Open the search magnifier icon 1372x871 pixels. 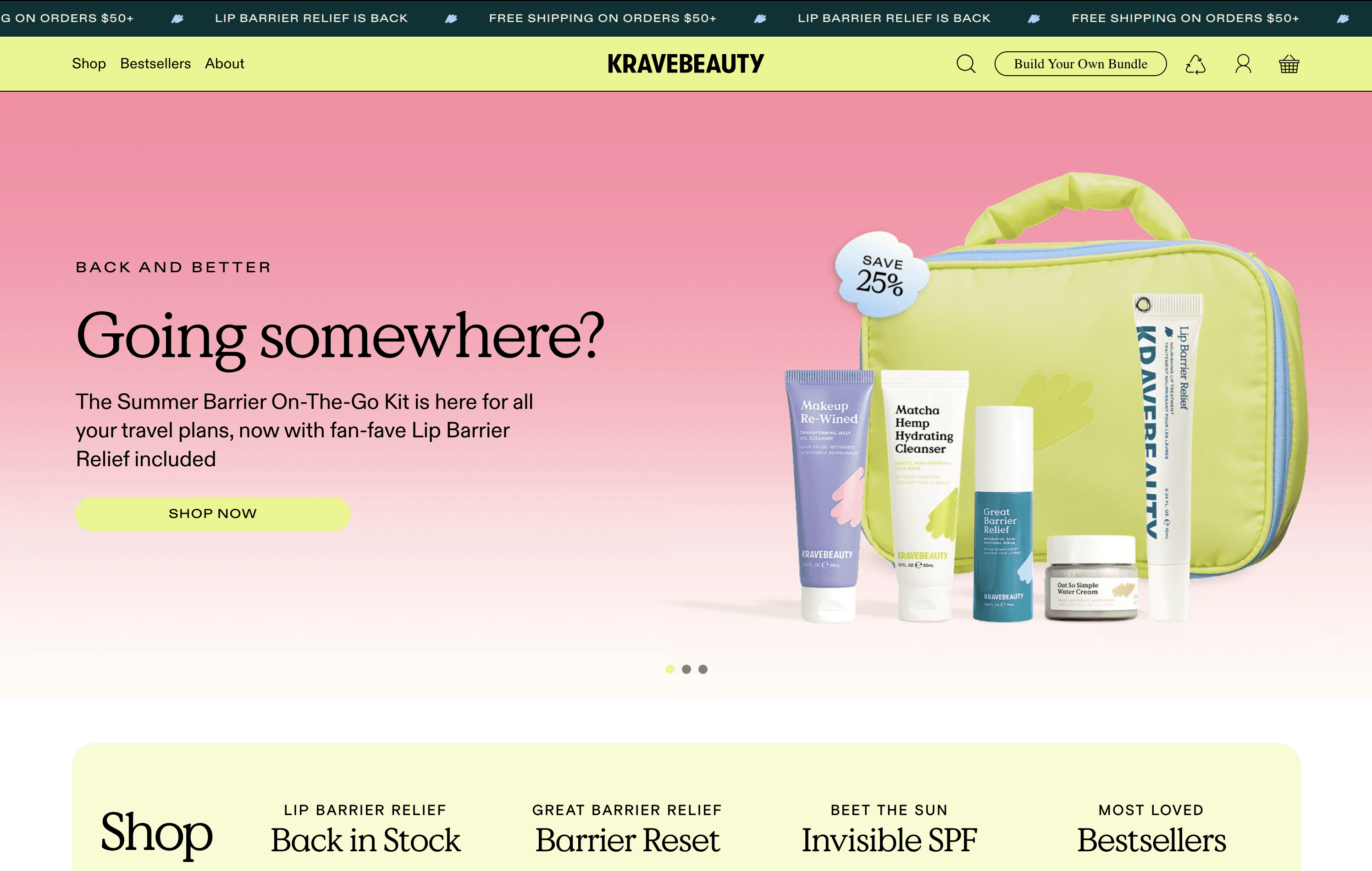click(966, 64)
